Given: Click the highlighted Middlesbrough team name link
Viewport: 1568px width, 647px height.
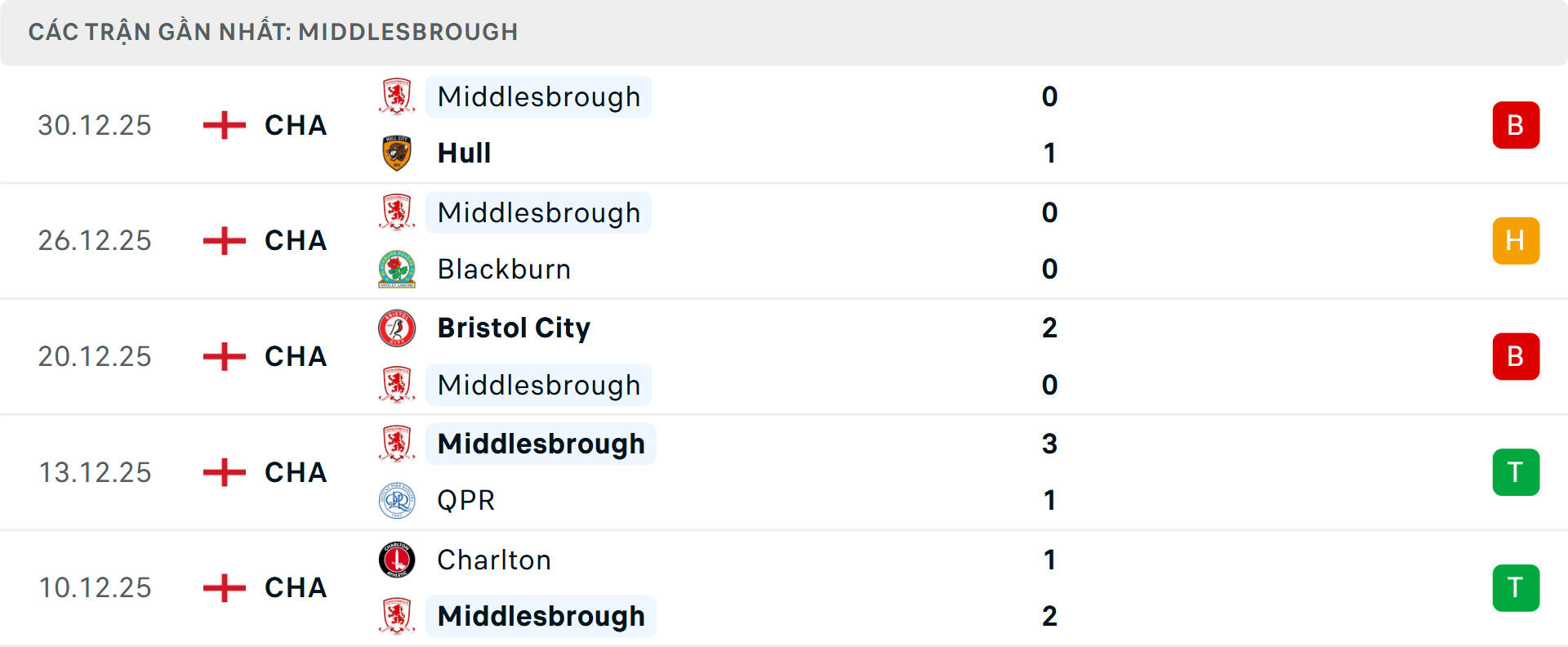Looking at the screenshot, I should [538, 96].
